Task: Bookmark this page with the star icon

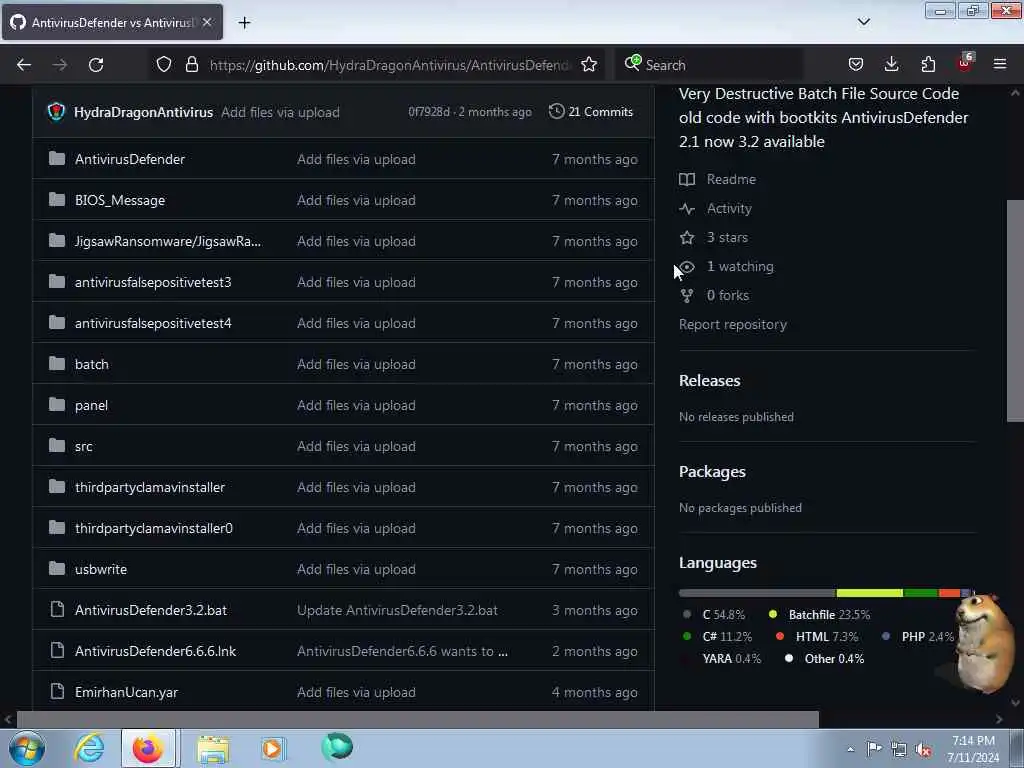Action: [x=589, y=64]
